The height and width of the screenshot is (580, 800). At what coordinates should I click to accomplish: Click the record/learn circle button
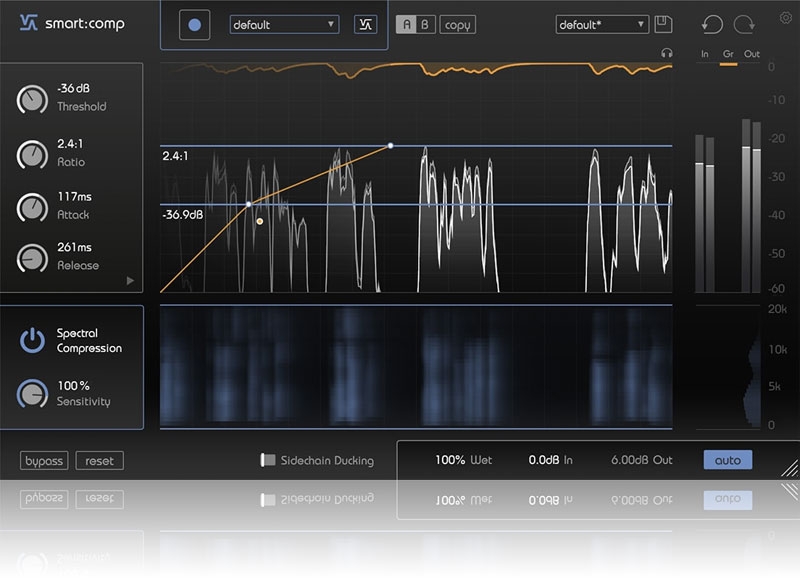194,25
